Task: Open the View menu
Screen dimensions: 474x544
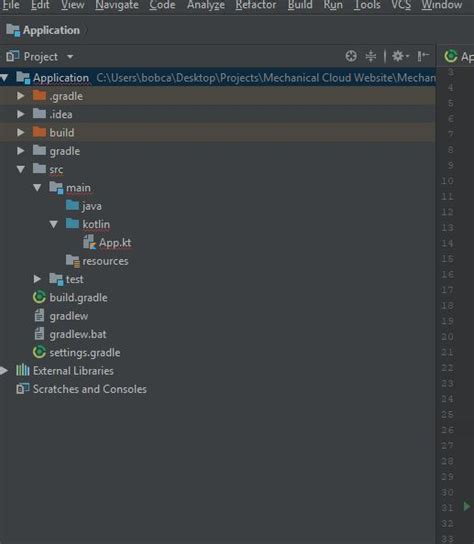Action: point(73,5)
